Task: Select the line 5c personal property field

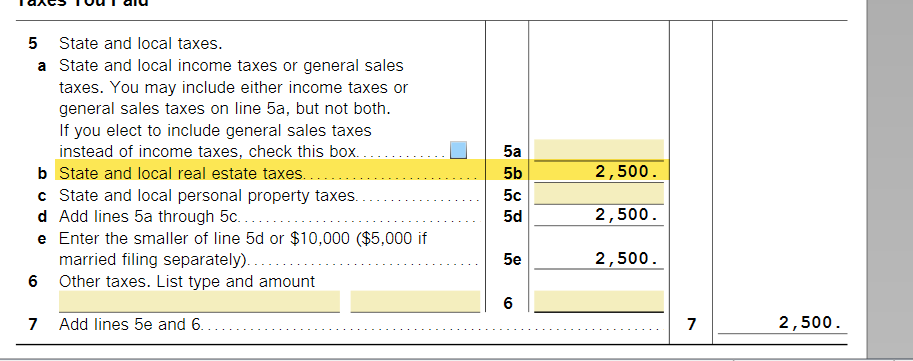Action: 599,194
